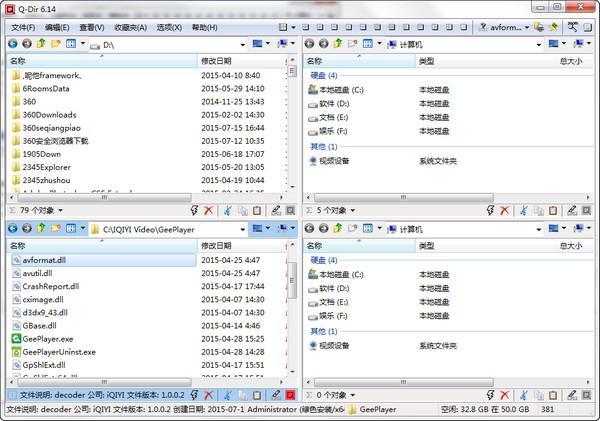Image resolution: width=600 pixels, height=421 pixels.
Task: Click lightning icon in GeePlayer status bar
Action: 194,395
